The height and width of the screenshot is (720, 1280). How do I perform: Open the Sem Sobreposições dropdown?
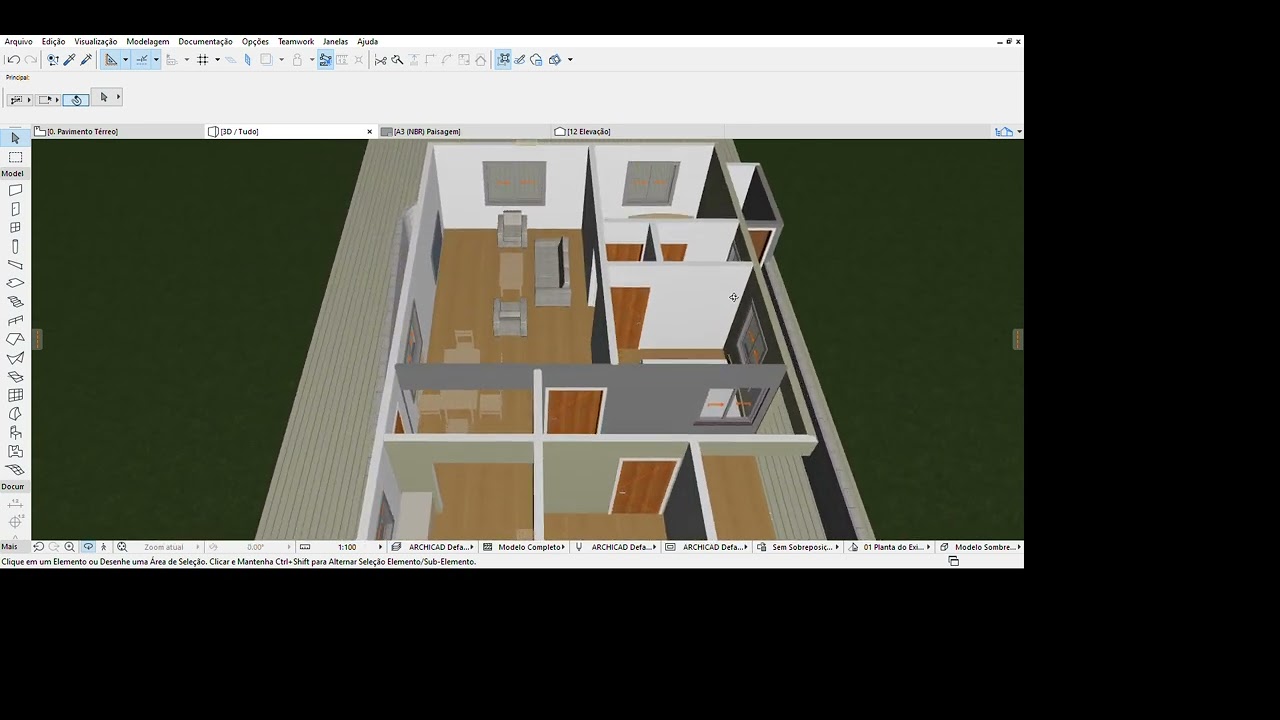coord(797,547)
